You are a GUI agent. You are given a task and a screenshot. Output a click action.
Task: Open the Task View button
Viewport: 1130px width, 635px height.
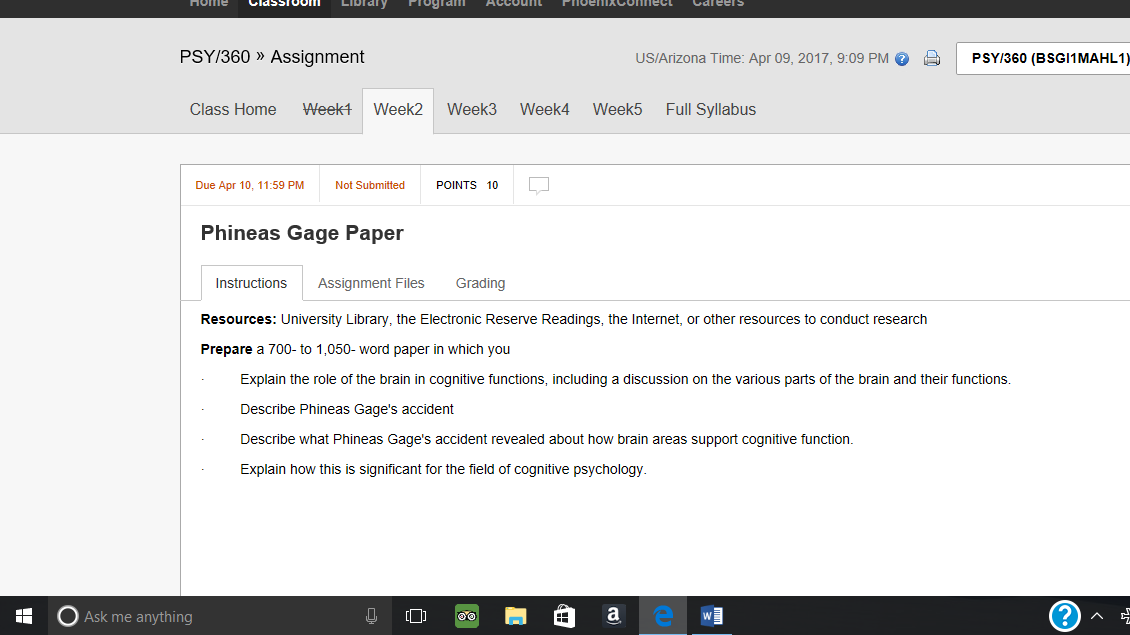point(416,616)
